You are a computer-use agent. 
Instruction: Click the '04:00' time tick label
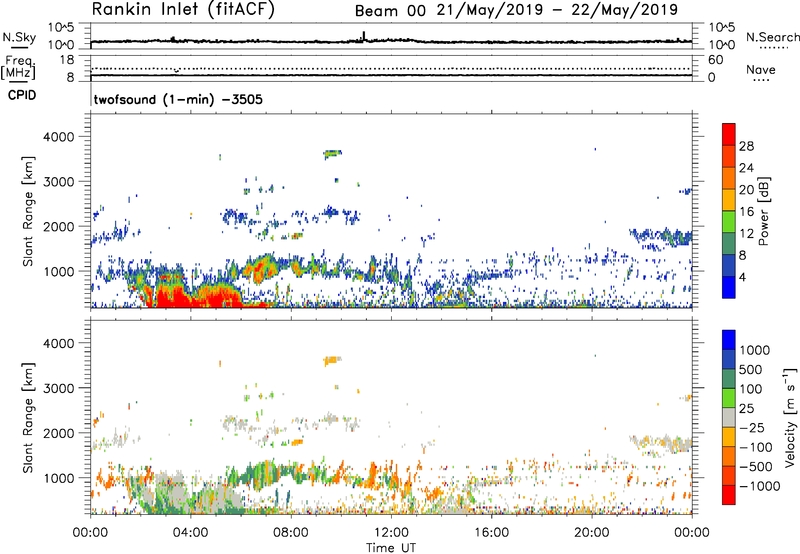click(190, 533)
